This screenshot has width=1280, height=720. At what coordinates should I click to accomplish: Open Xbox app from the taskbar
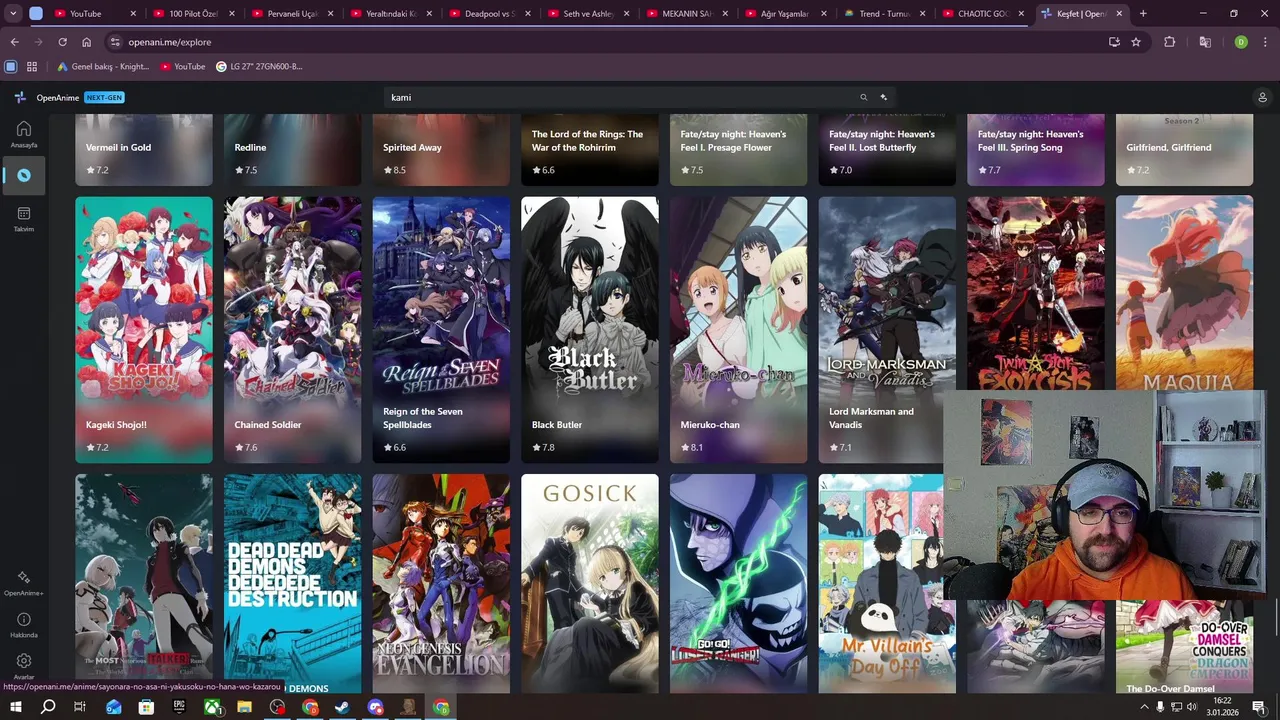[212, 707]
